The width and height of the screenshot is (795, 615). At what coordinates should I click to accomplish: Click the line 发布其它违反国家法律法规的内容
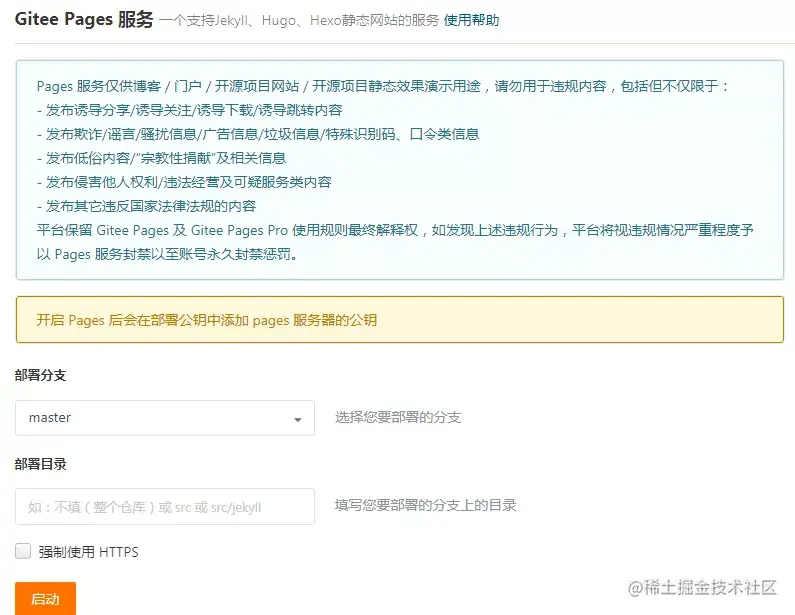(147, 206)
